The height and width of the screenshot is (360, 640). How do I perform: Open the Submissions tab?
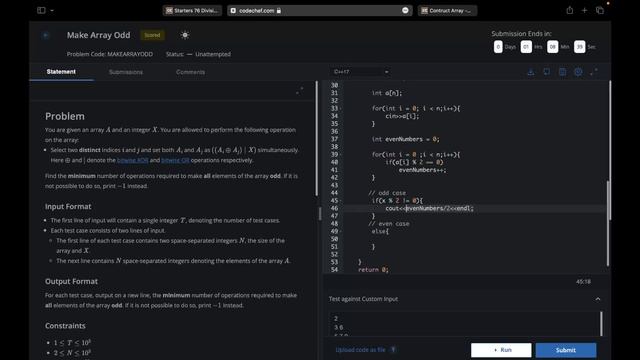tap(126, 72)
